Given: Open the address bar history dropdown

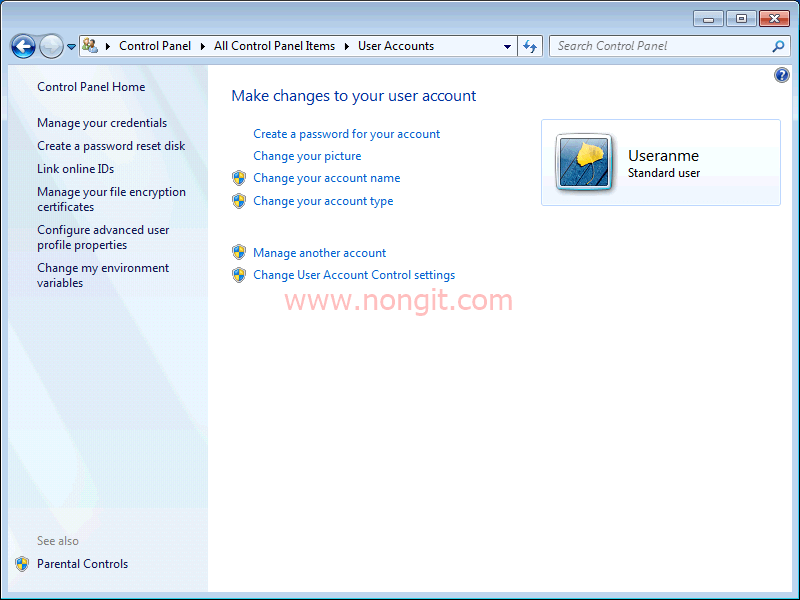Looking at the screenshot, I should (x=507, y=46).
